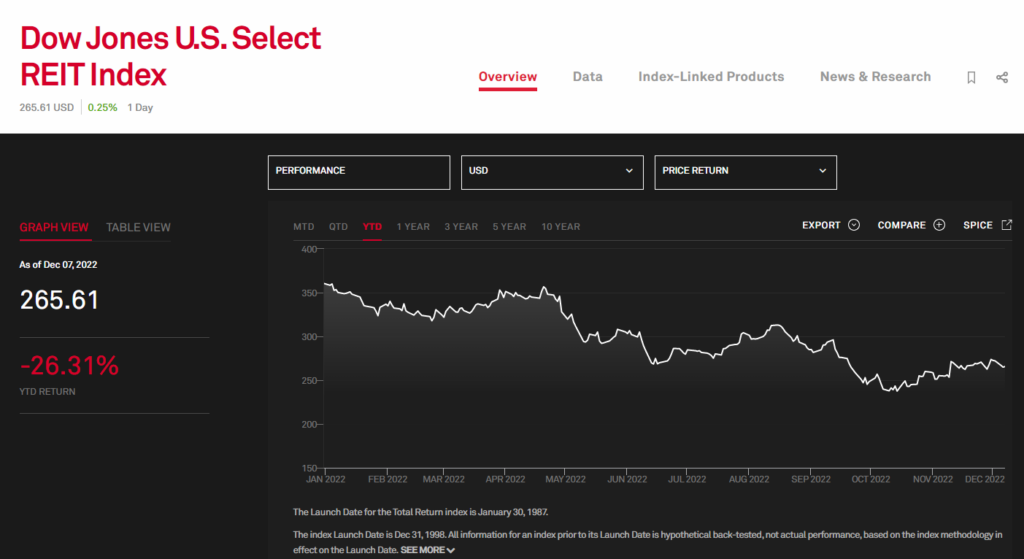Click the bookmark icon in header
This screenshot has height=559, width=1024.
(971, 77)
